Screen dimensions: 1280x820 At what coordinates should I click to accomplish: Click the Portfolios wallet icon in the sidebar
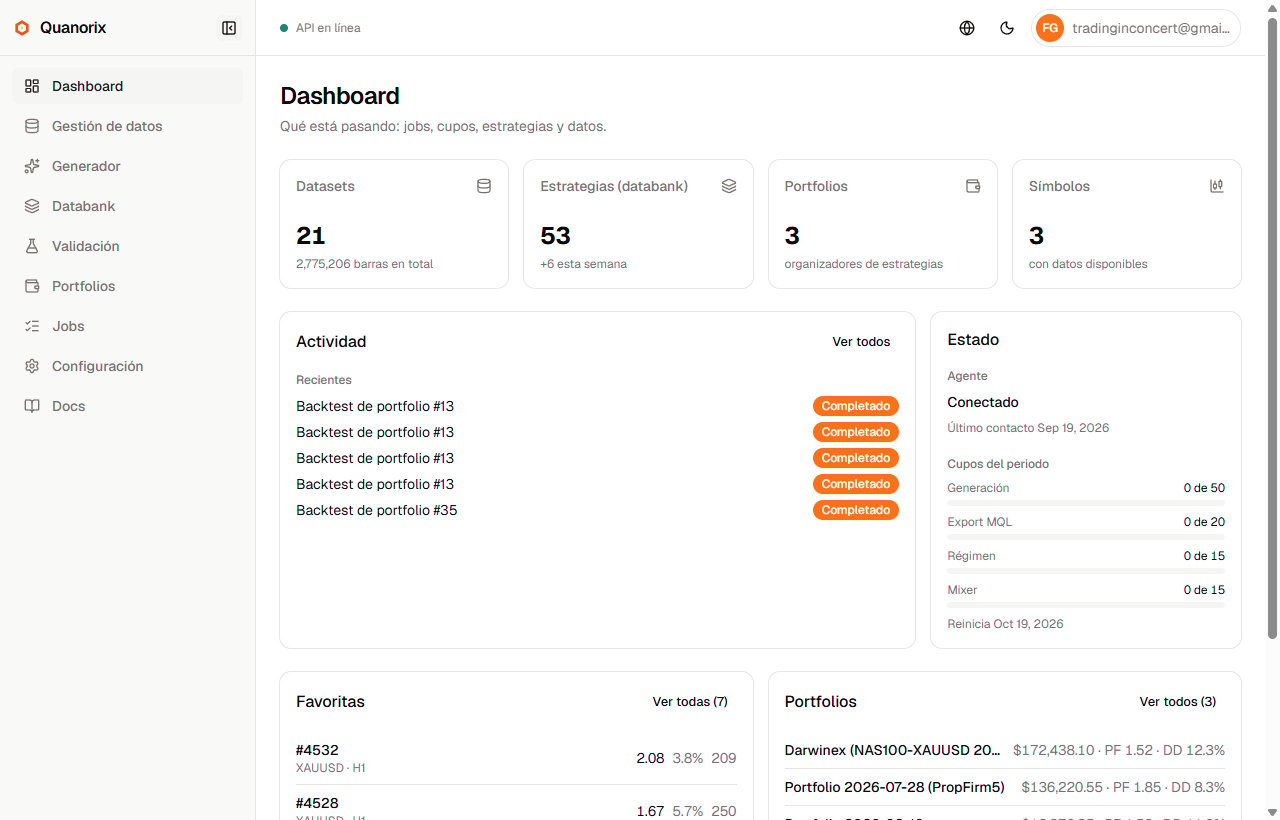tap(32, 286)
